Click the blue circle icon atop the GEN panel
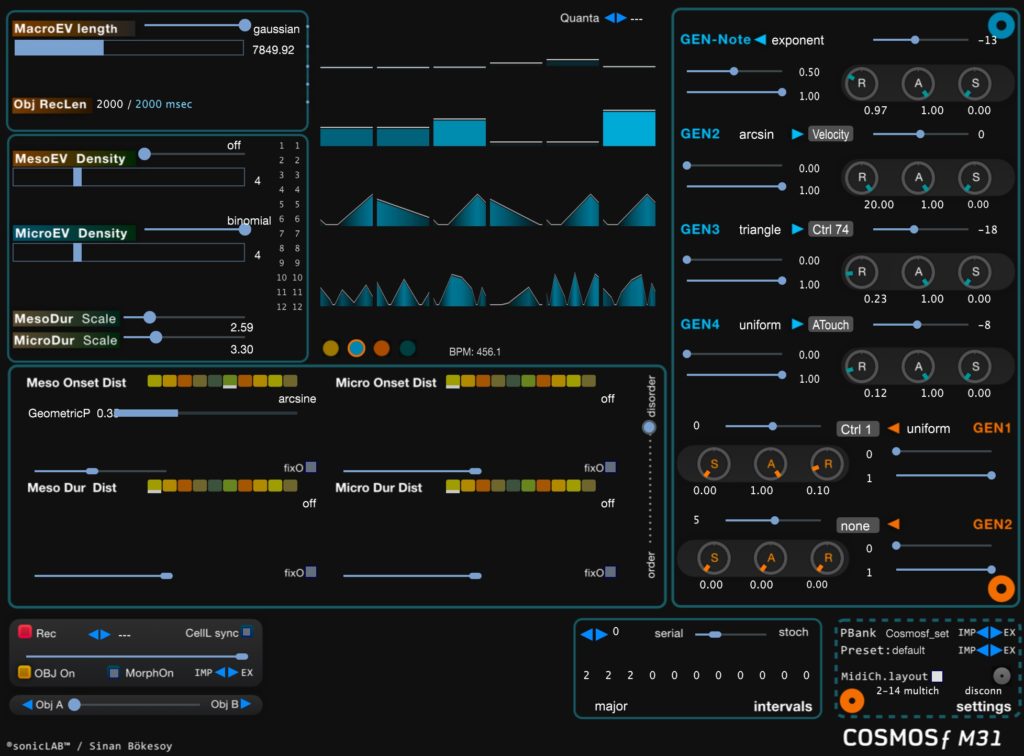1024x756 pixels. click(x=1001, y=25)
